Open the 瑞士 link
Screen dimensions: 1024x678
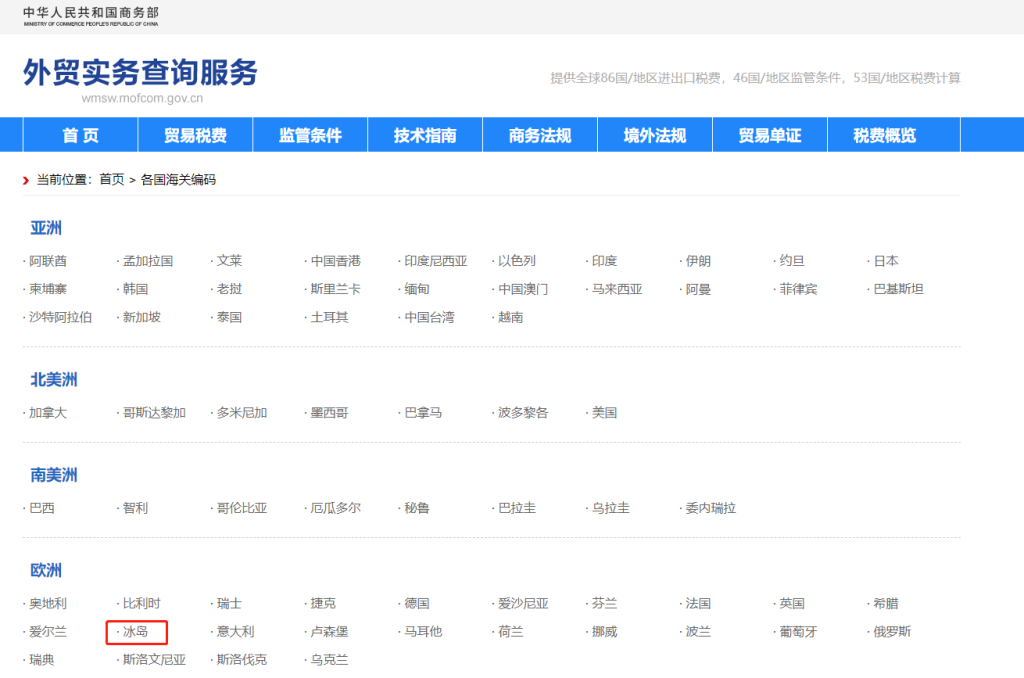229,604
